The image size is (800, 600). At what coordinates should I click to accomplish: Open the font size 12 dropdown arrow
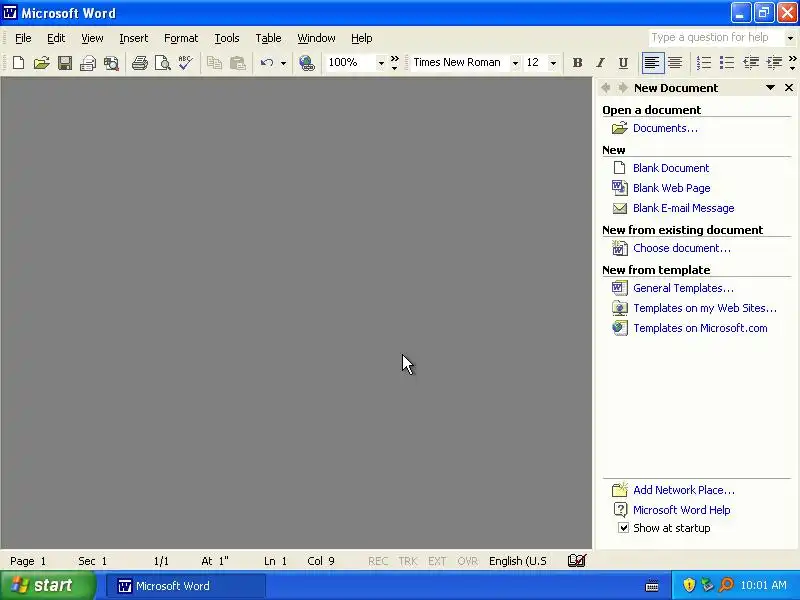(x=553, y=63)
